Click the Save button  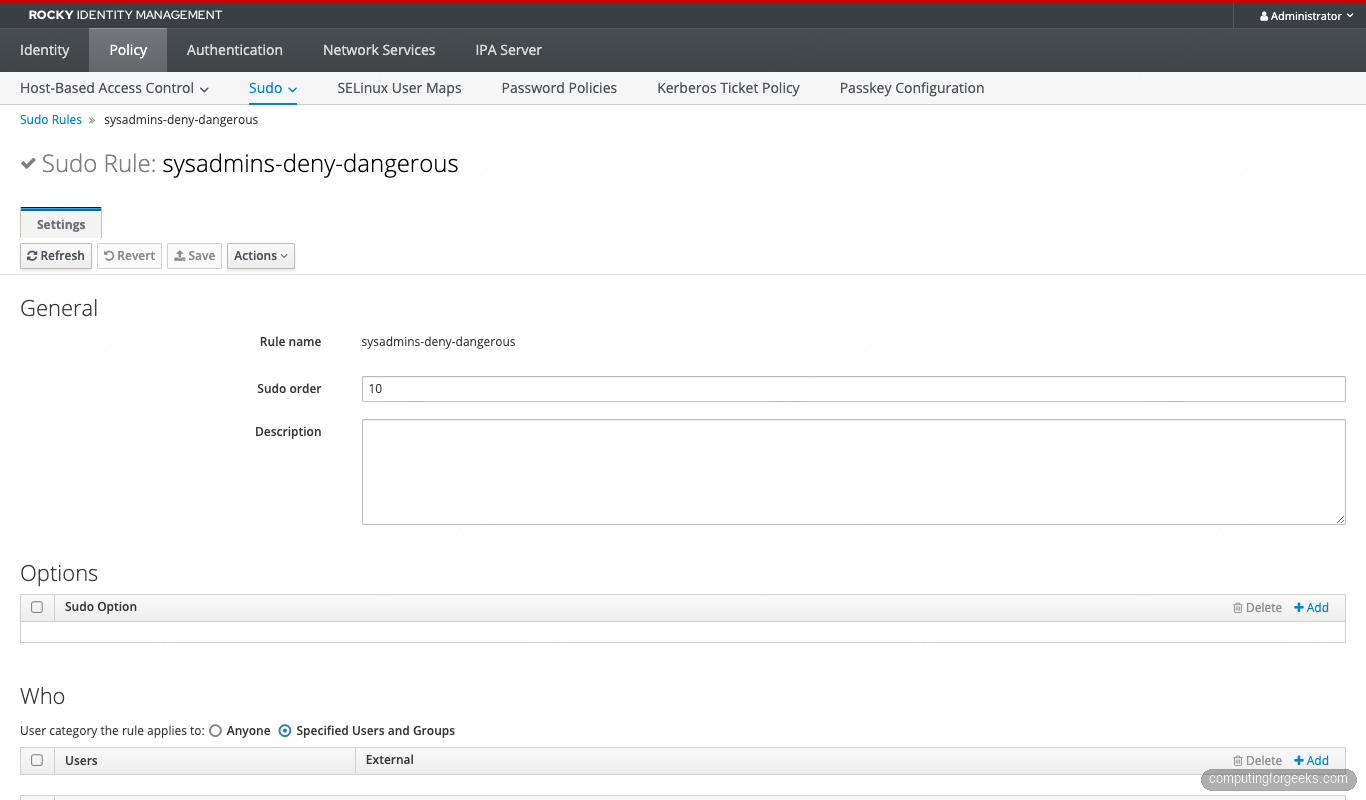point(194,256)
